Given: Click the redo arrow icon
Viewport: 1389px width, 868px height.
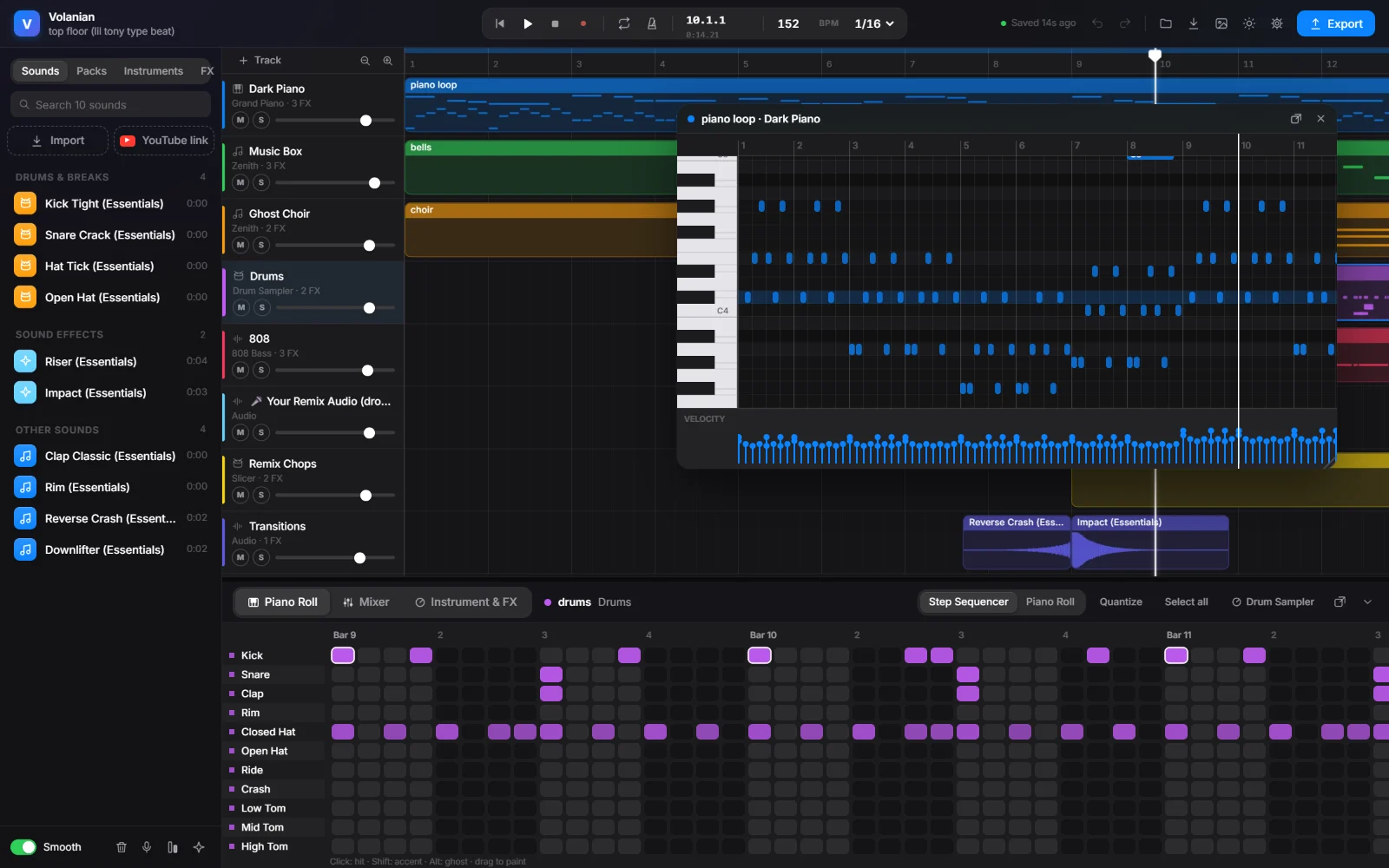Looking at the screenshot, I should [1125, 23].
